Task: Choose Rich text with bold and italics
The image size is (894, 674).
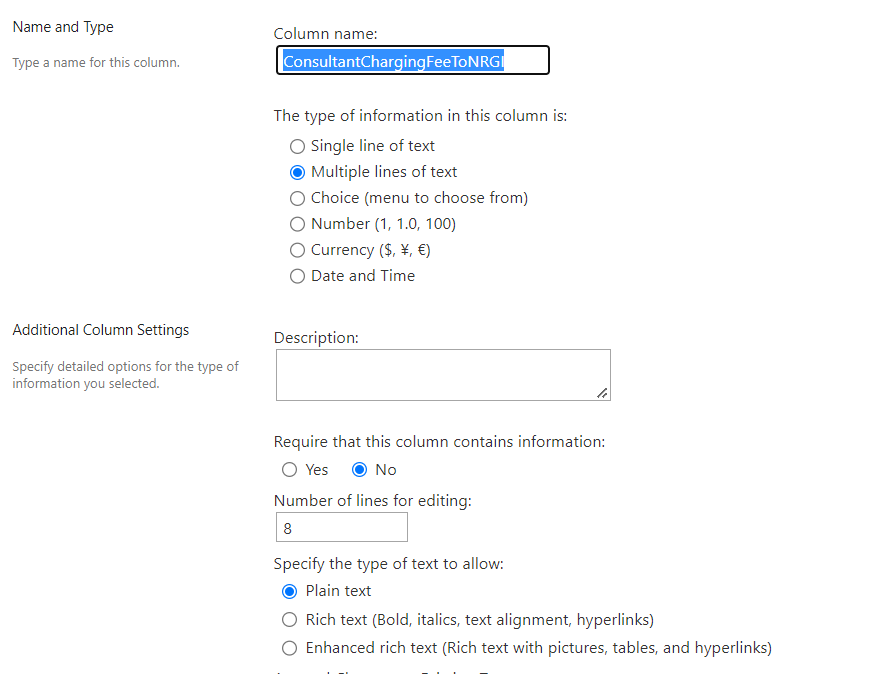Action: click(289, 619)
